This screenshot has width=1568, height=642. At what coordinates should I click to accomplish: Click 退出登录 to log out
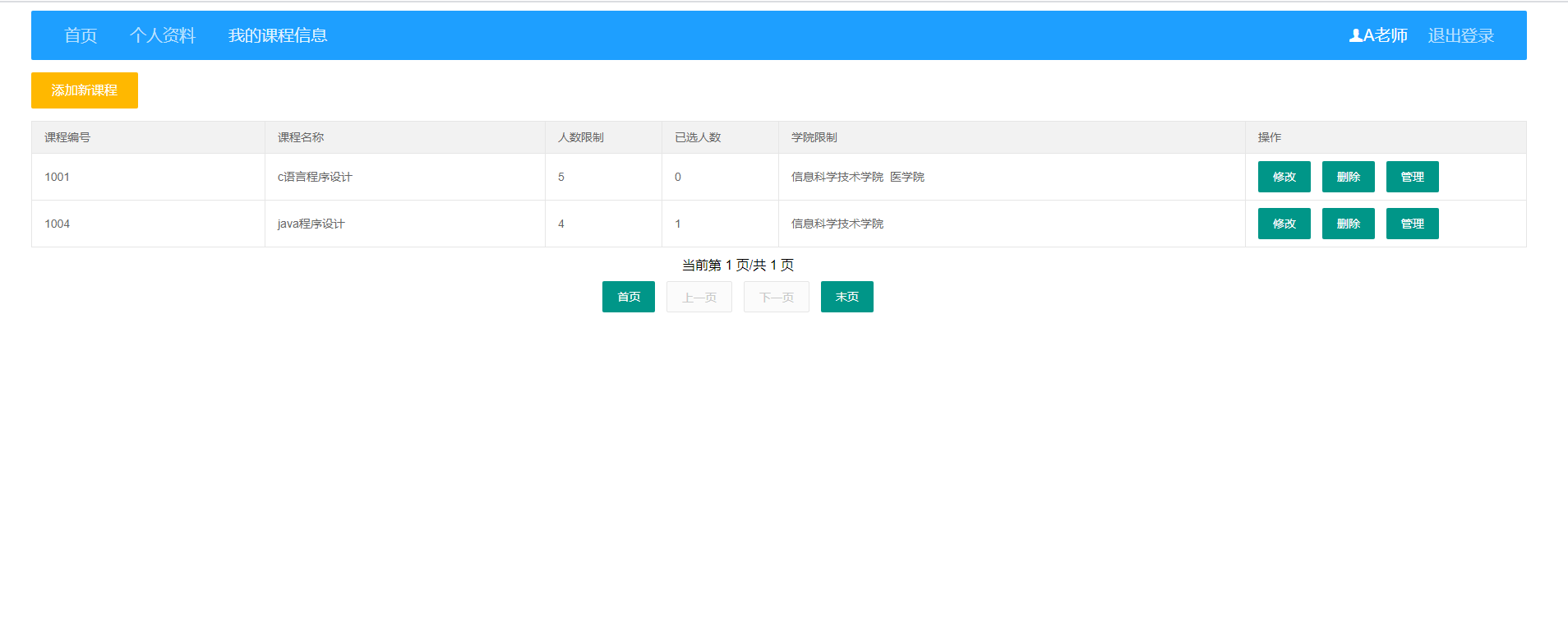coord(1461,35)
